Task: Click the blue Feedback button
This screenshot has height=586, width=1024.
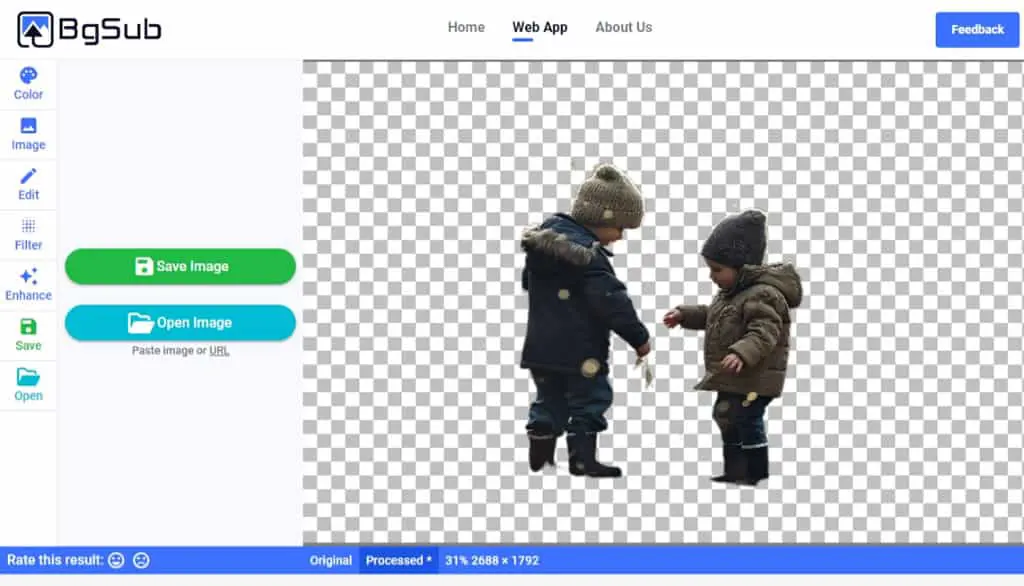Action: (x=977, y=29)
